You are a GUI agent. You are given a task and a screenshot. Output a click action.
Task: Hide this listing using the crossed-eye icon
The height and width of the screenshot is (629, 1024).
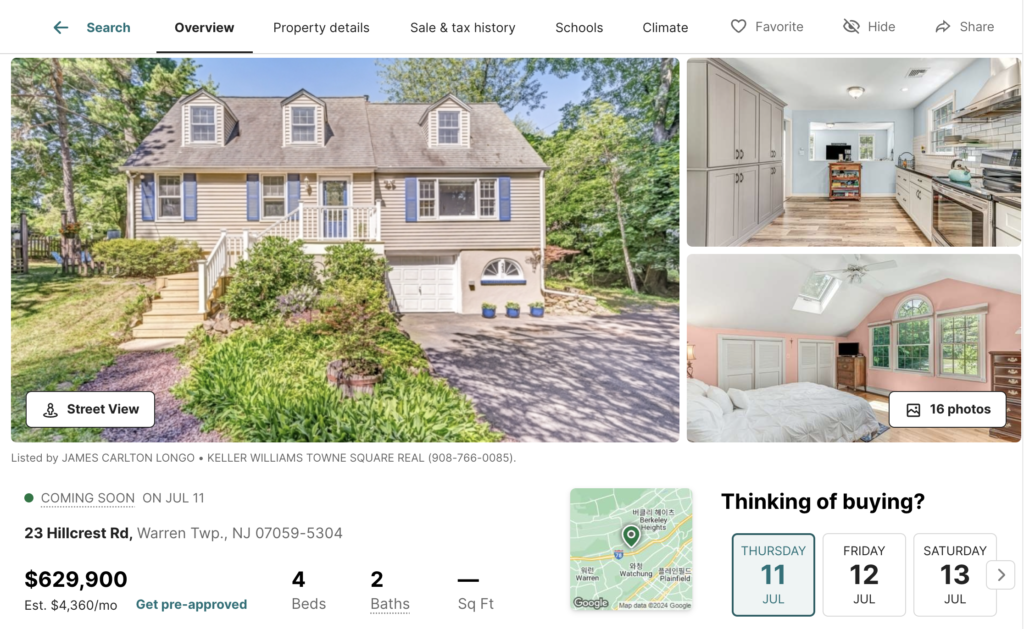click(x=851, y=26)
